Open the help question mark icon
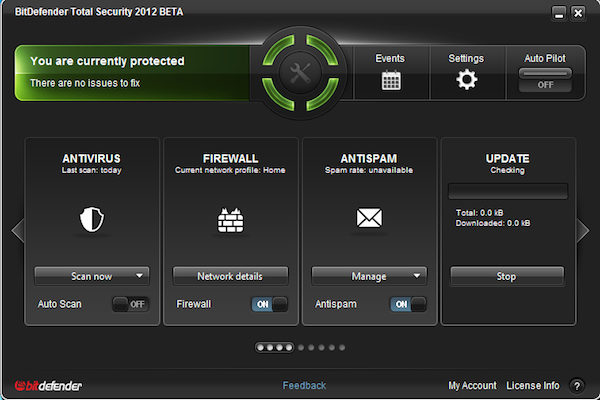Image resolution: width=600 pixels, height=400 pixels. (x=577, y=386)
